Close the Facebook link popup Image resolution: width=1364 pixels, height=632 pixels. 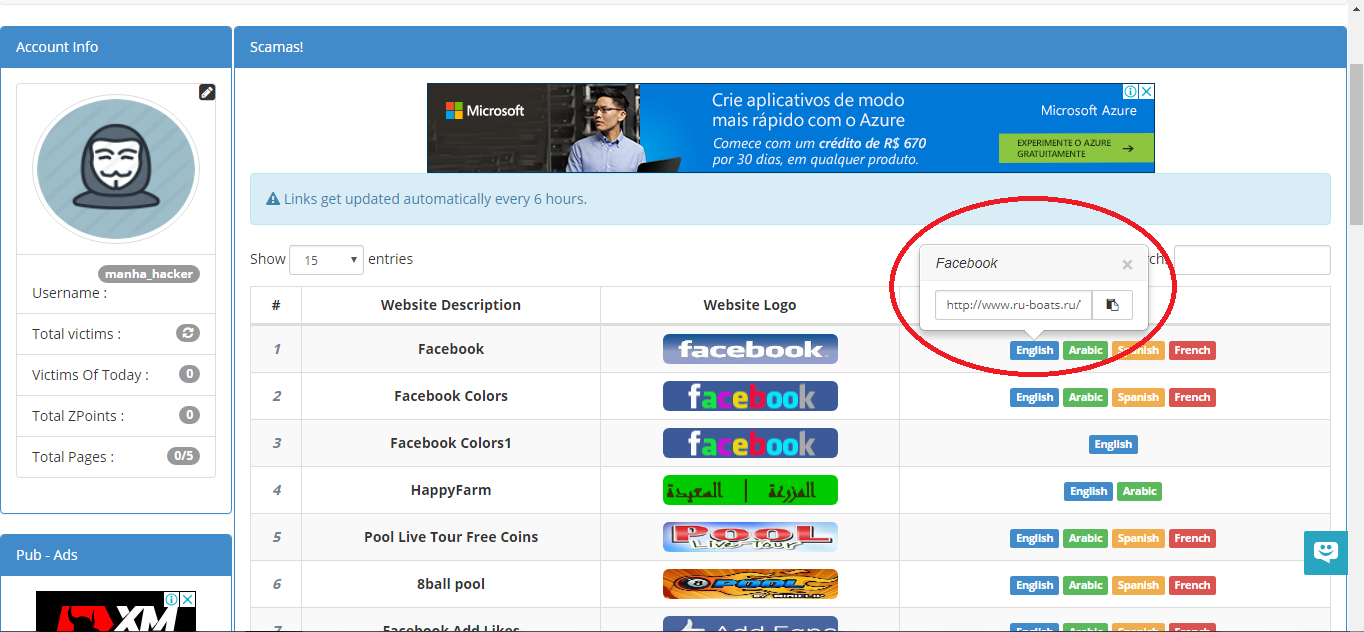(1127, 264)
